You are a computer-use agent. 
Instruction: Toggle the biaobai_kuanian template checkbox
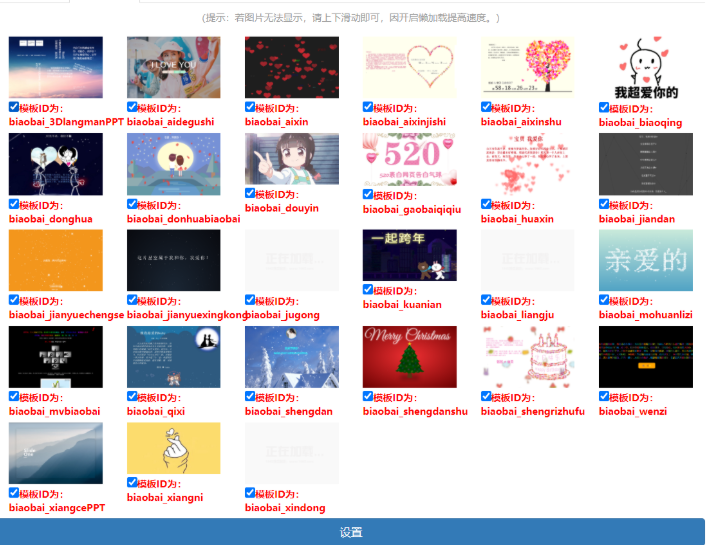click(368, 290)
